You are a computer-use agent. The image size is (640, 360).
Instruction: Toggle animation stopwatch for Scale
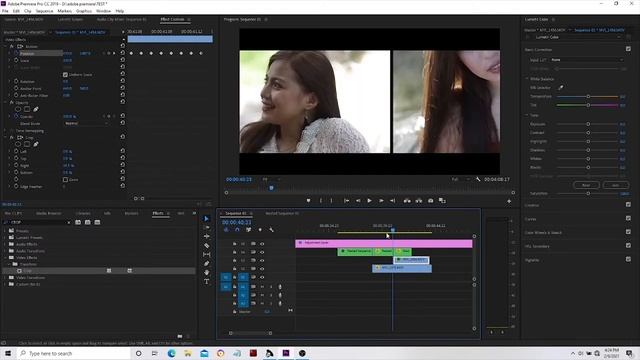click(x=16, y=60)
